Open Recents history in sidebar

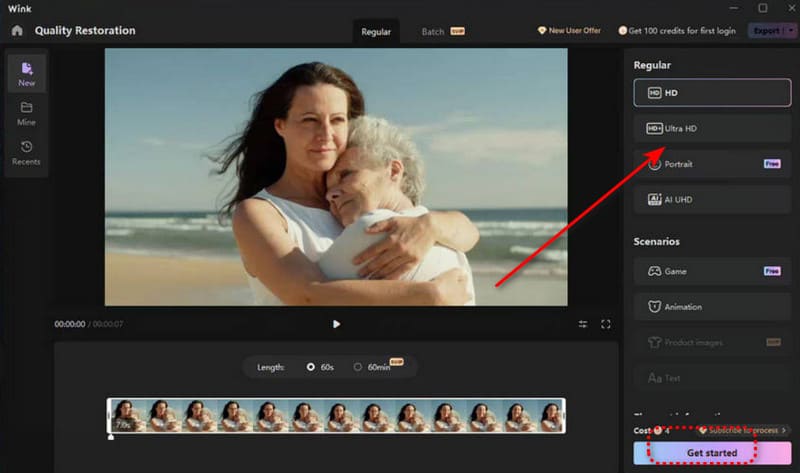(27, 153)
